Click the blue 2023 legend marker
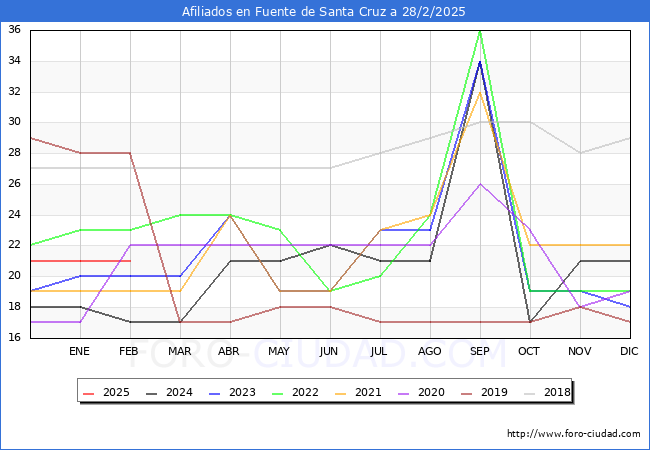The height and width of the screenshot is (450, 650). tap(215, 393)
